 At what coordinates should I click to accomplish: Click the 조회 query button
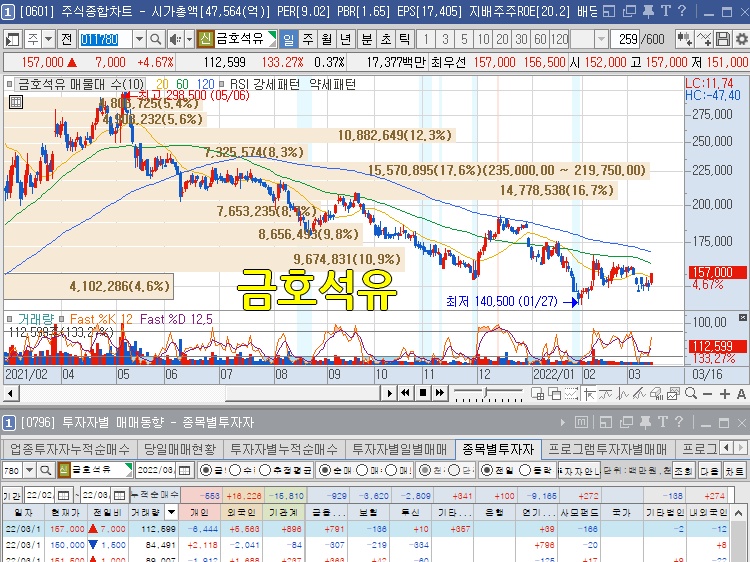tap(684, 471)
